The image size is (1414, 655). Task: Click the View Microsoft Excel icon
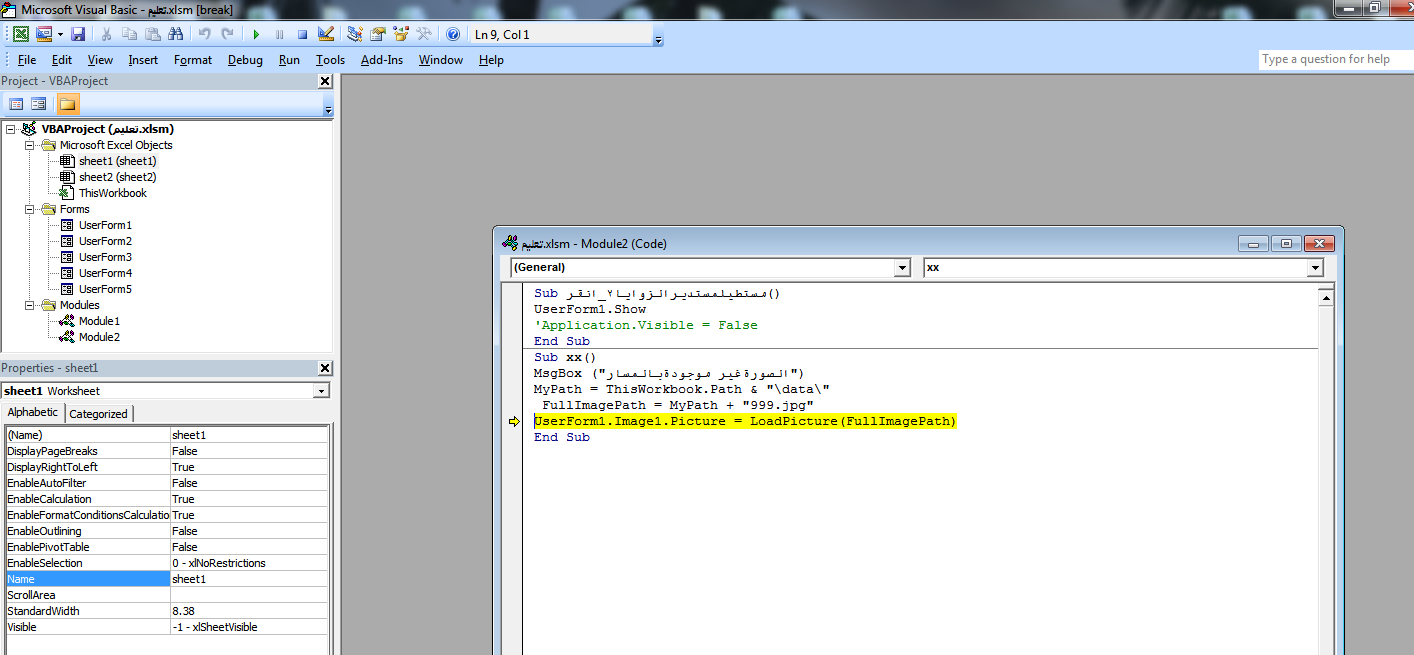click(x=20, y=34)
